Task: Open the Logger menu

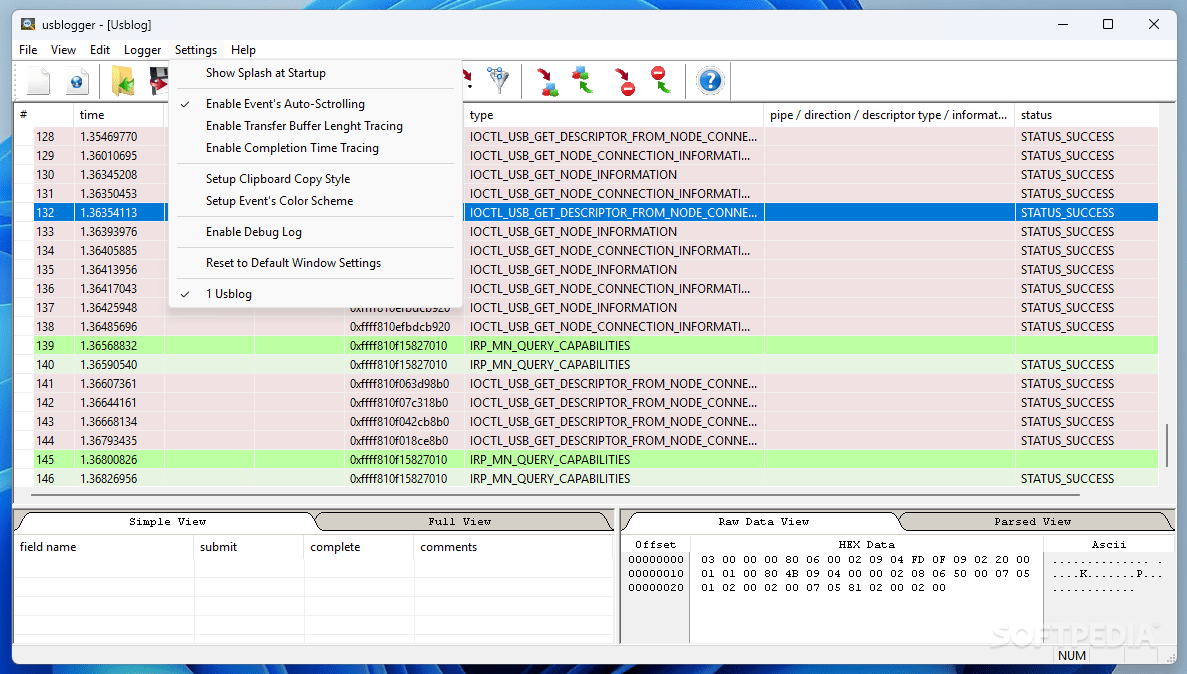Action: [142, 50]
